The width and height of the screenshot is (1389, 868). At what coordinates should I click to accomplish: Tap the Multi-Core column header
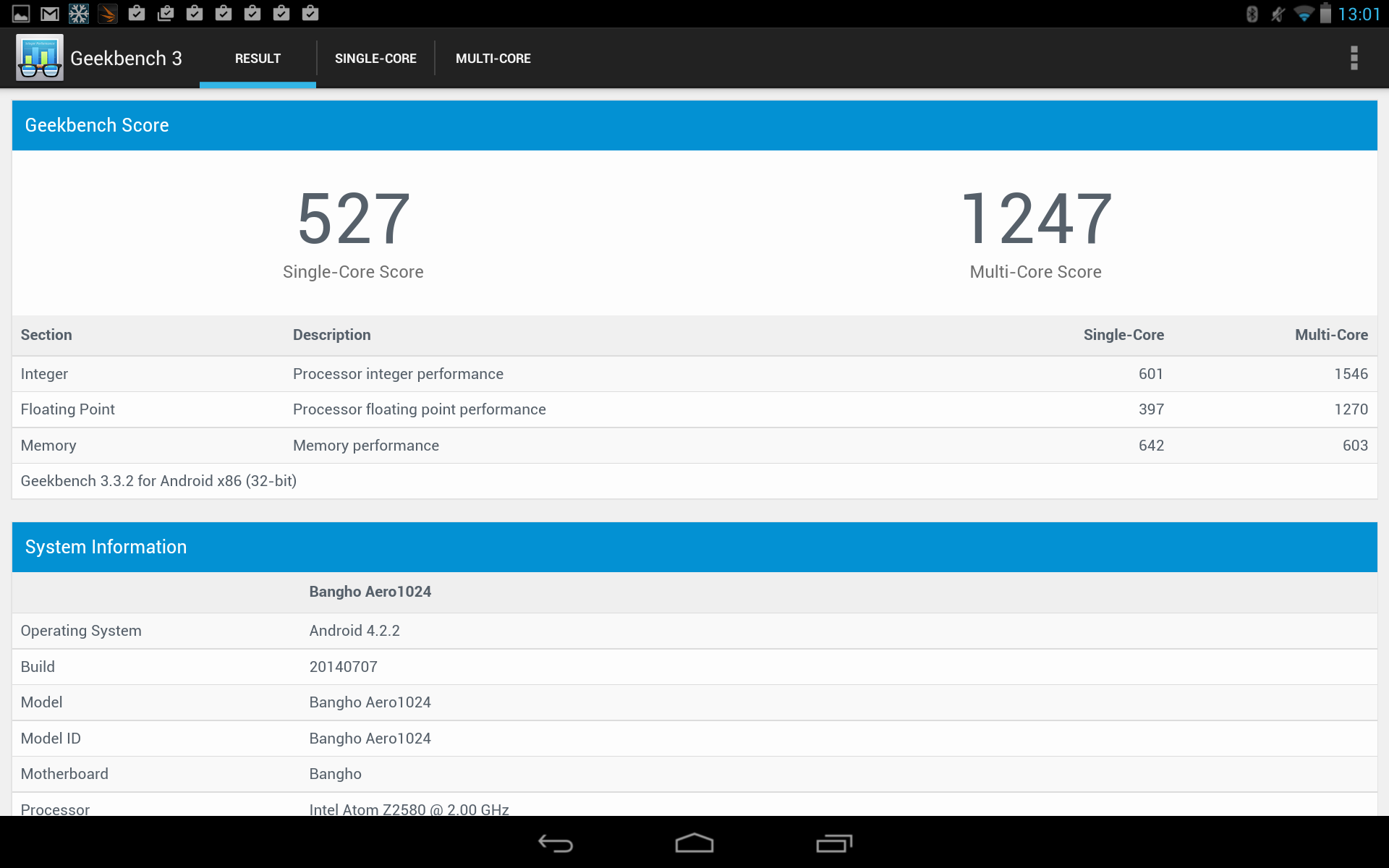[1331, 335]
